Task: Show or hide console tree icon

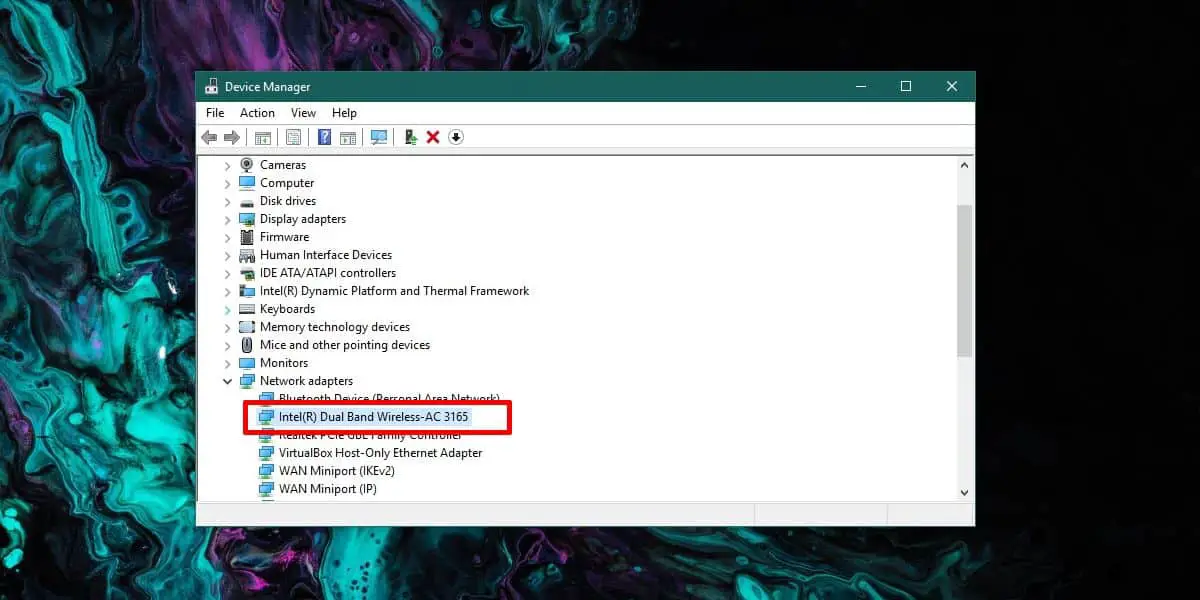Action: 263,137
